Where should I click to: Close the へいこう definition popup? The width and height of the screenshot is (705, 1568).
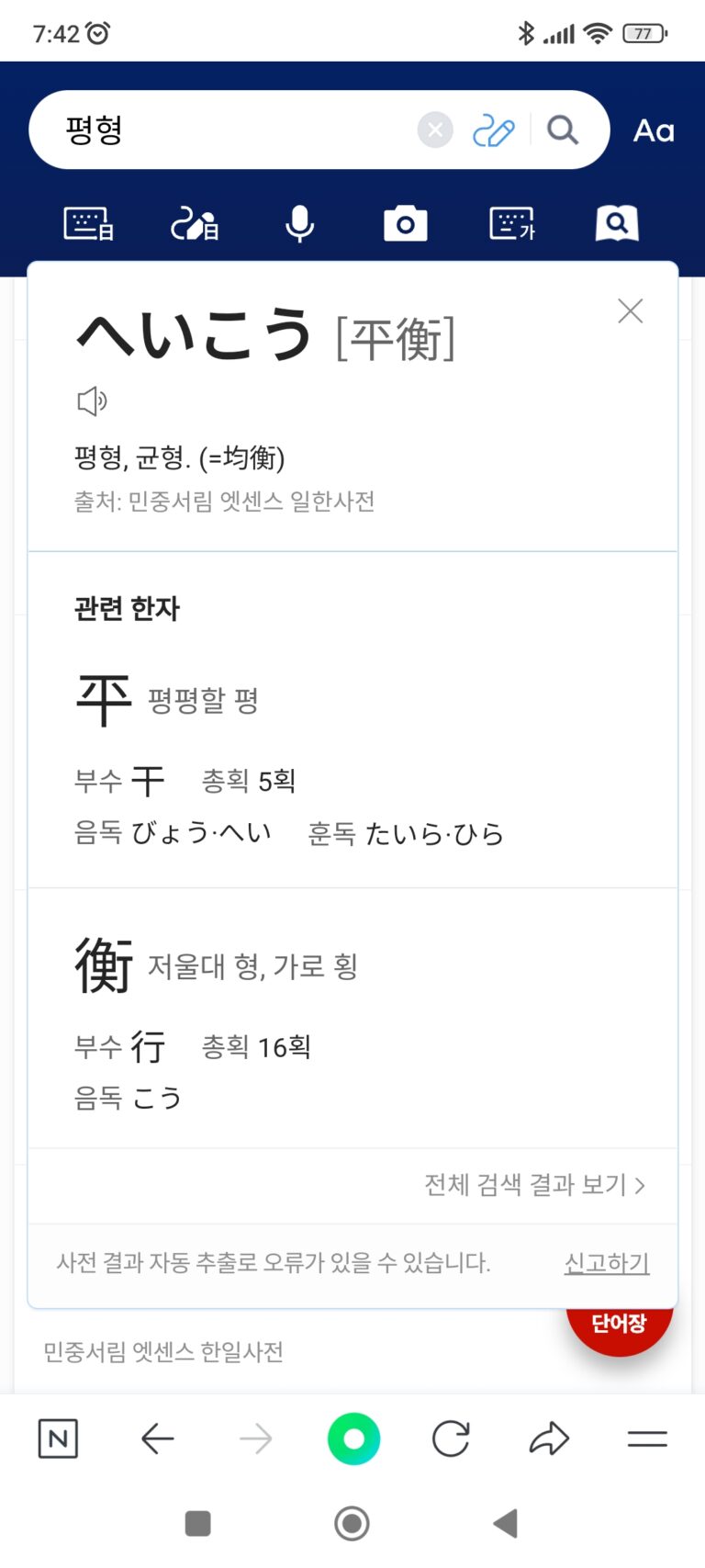[630, 311]
